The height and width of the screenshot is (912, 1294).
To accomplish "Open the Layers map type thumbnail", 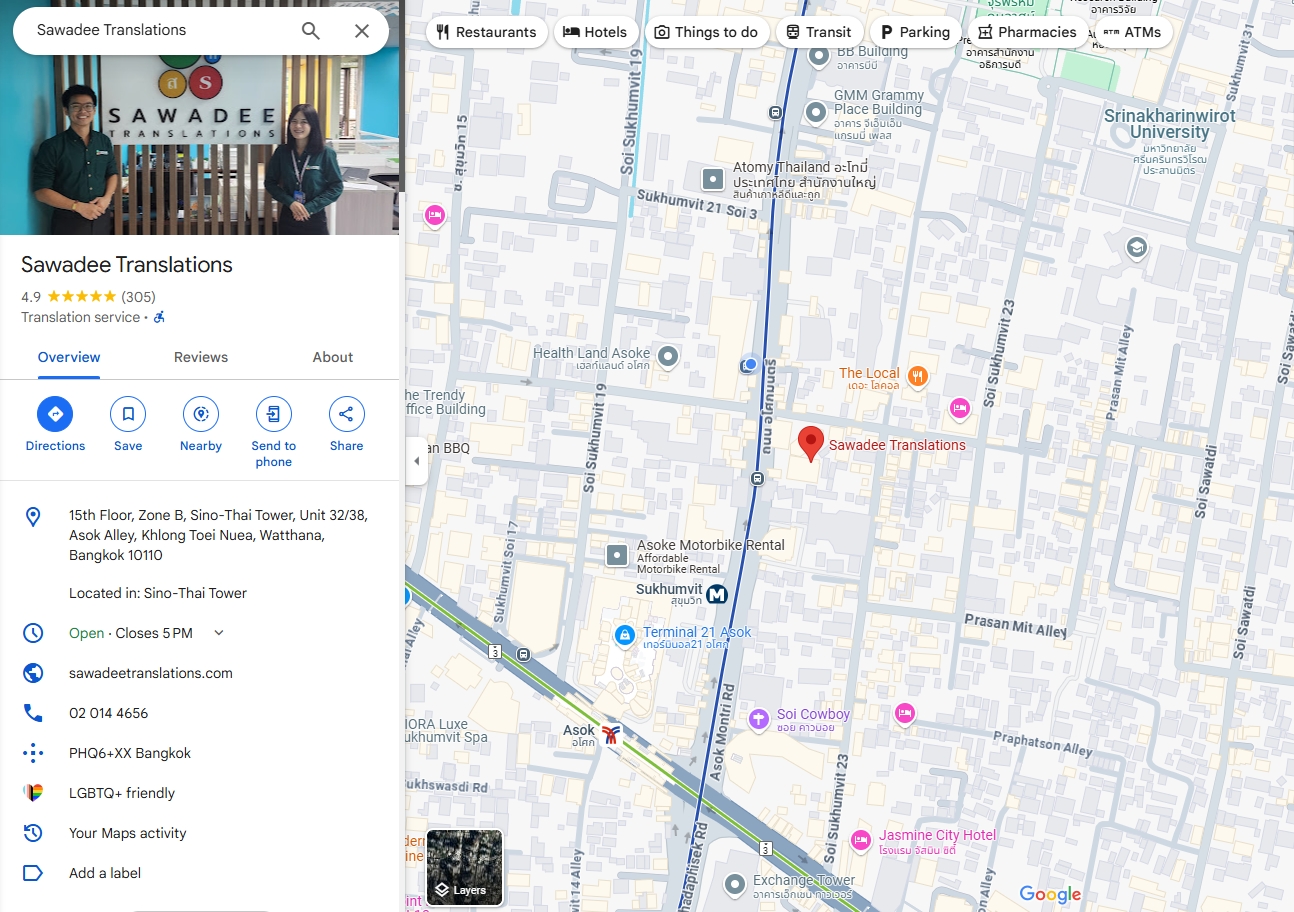I will 464,868.
